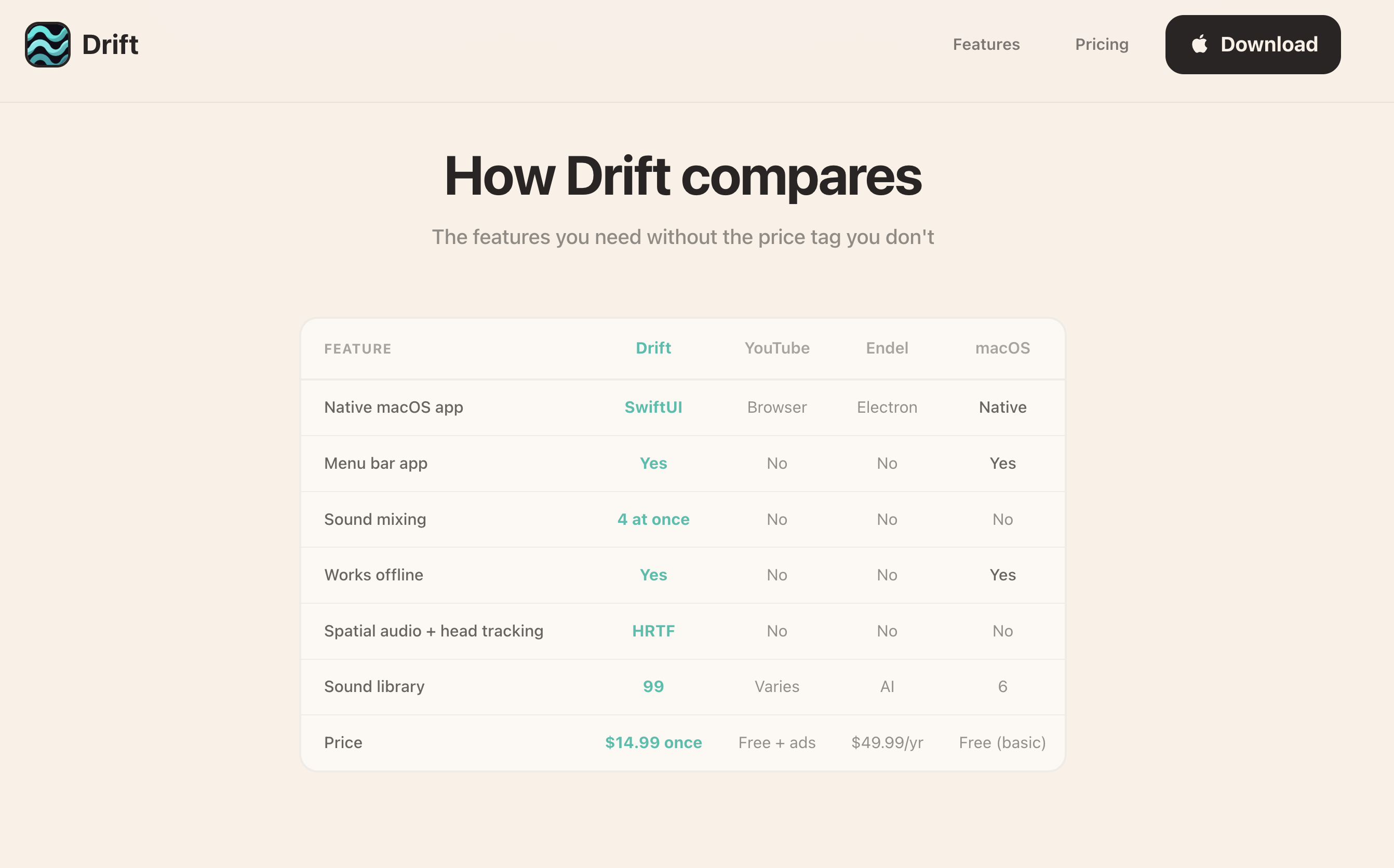Click the Apple icon in Download button
The width and height of the screenshot is (1394, 868).
pyautogui.click(x=1199, y=44)
